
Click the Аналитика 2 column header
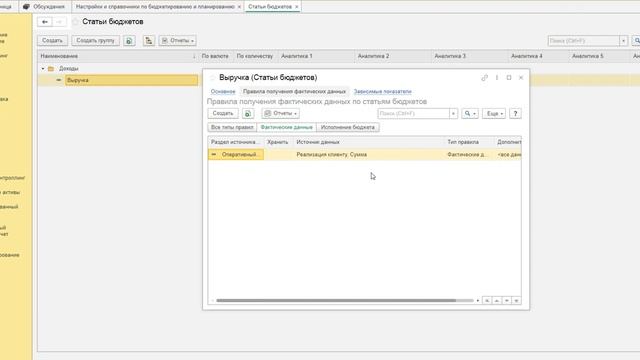pos(393,56)
